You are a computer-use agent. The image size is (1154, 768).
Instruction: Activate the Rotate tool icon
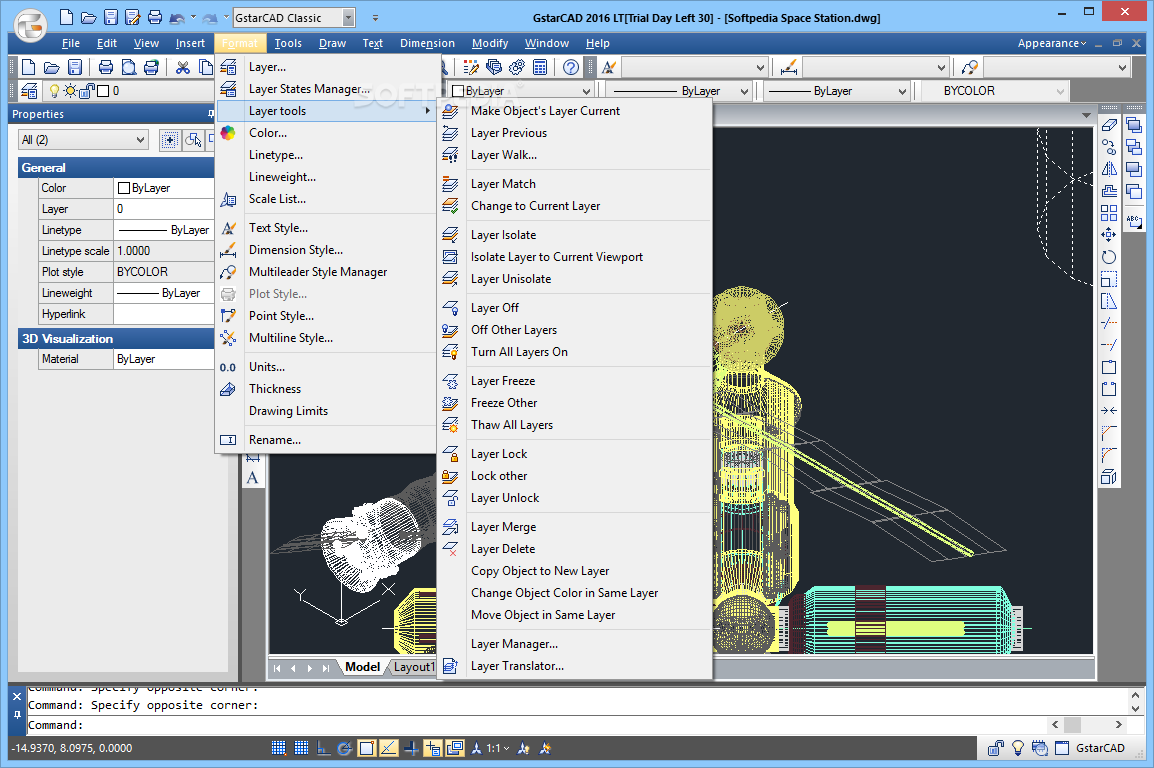point(1109,257)
